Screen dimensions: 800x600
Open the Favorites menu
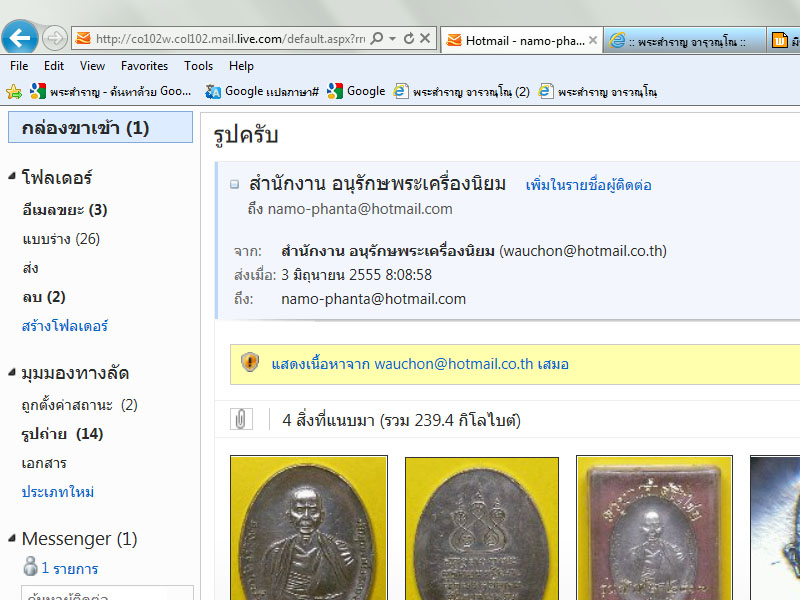click(x=144, y=66)
